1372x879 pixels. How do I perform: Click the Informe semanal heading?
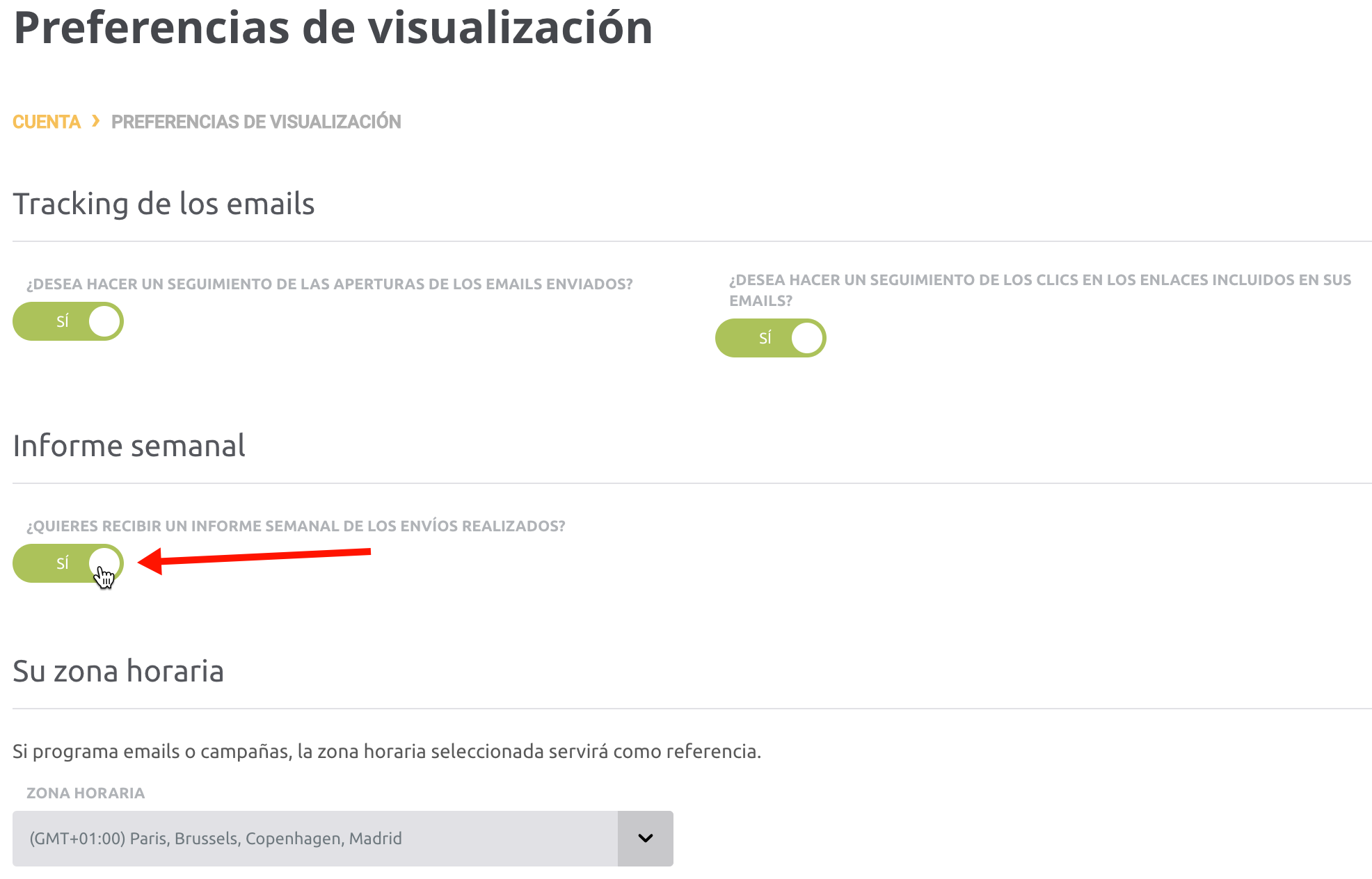129,446
